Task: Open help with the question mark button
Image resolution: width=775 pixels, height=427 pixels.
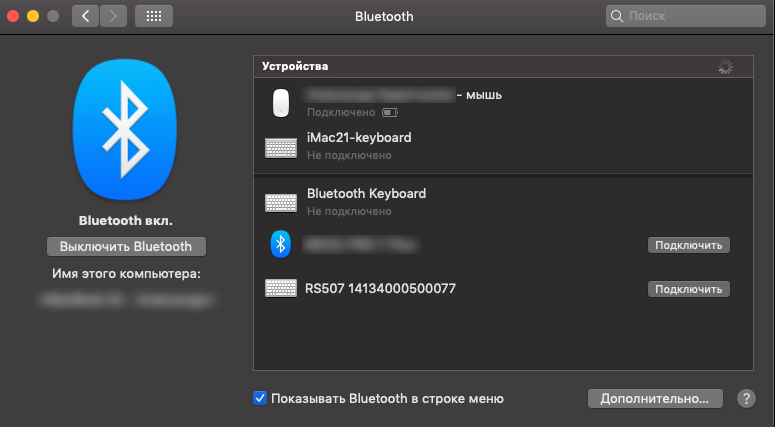Action: coord(746,398)
